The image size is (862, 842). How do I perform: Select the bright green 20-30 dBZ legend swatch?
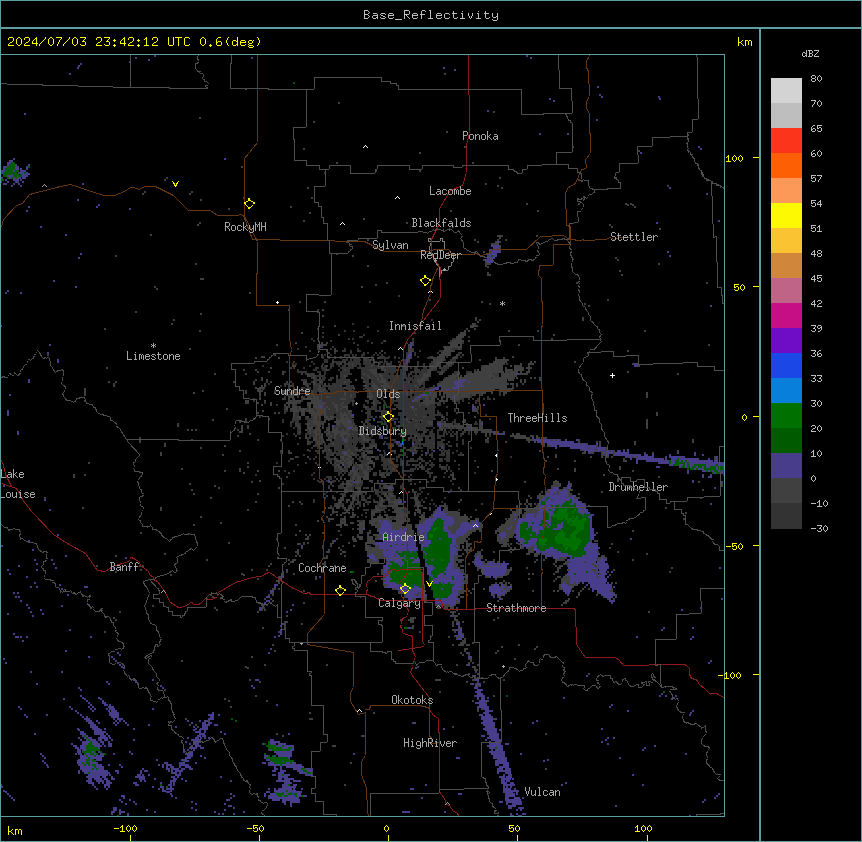(x=786, y=416)
